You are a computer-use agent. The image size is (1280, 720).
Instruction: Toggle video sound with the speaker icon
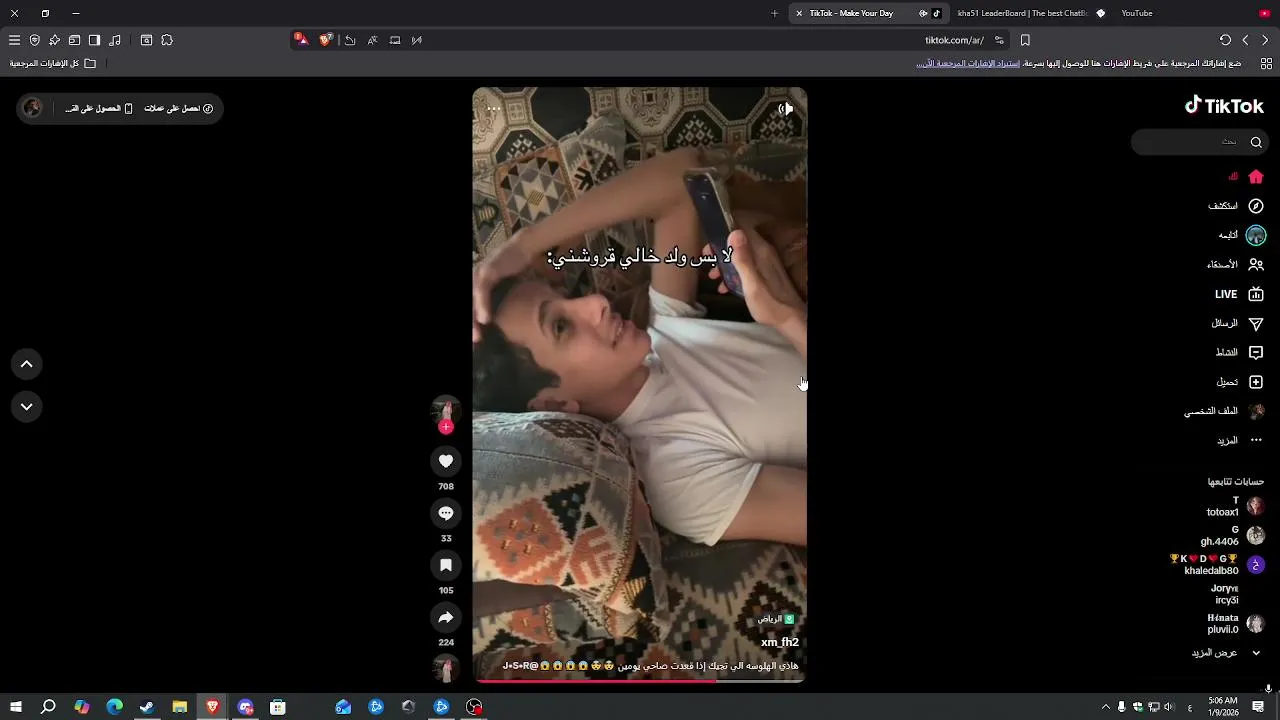(x=786, y=109)
